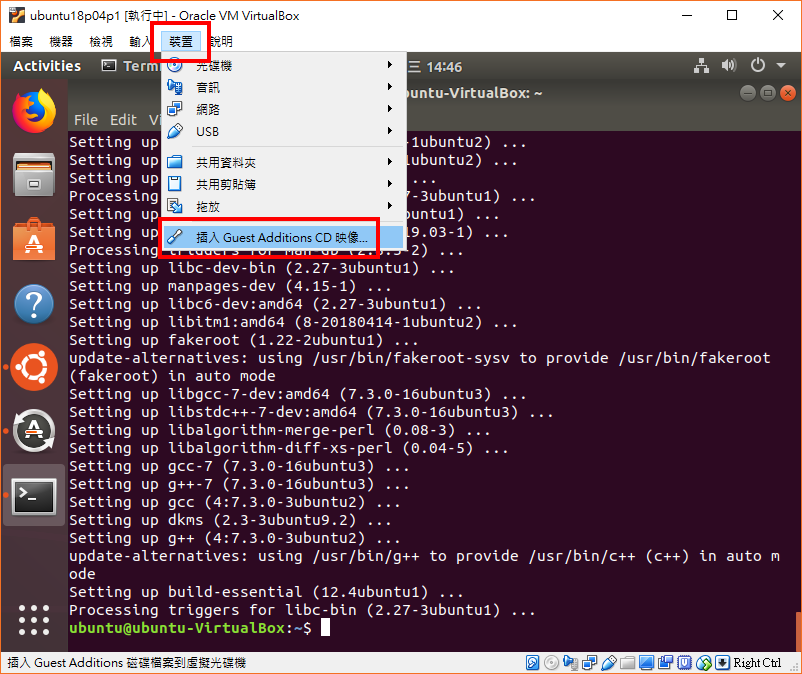This screenshot has width=802, height=674.
Task: Open the Terminal app menu in top bar
Action: (x=130, y=66)
